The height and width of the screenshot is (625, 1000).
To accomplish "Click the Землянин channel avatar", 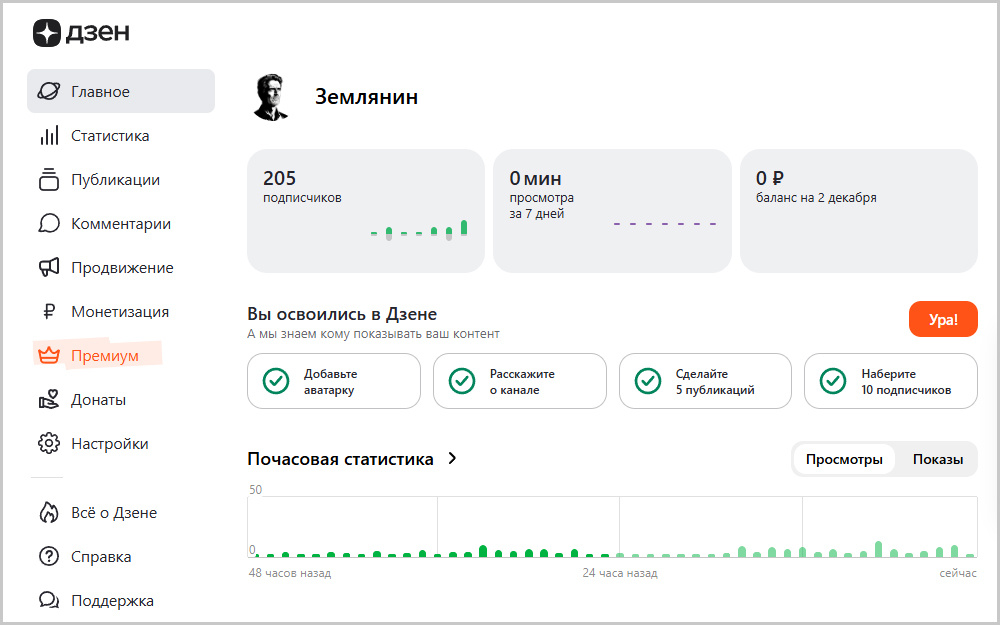I will 271,97.
